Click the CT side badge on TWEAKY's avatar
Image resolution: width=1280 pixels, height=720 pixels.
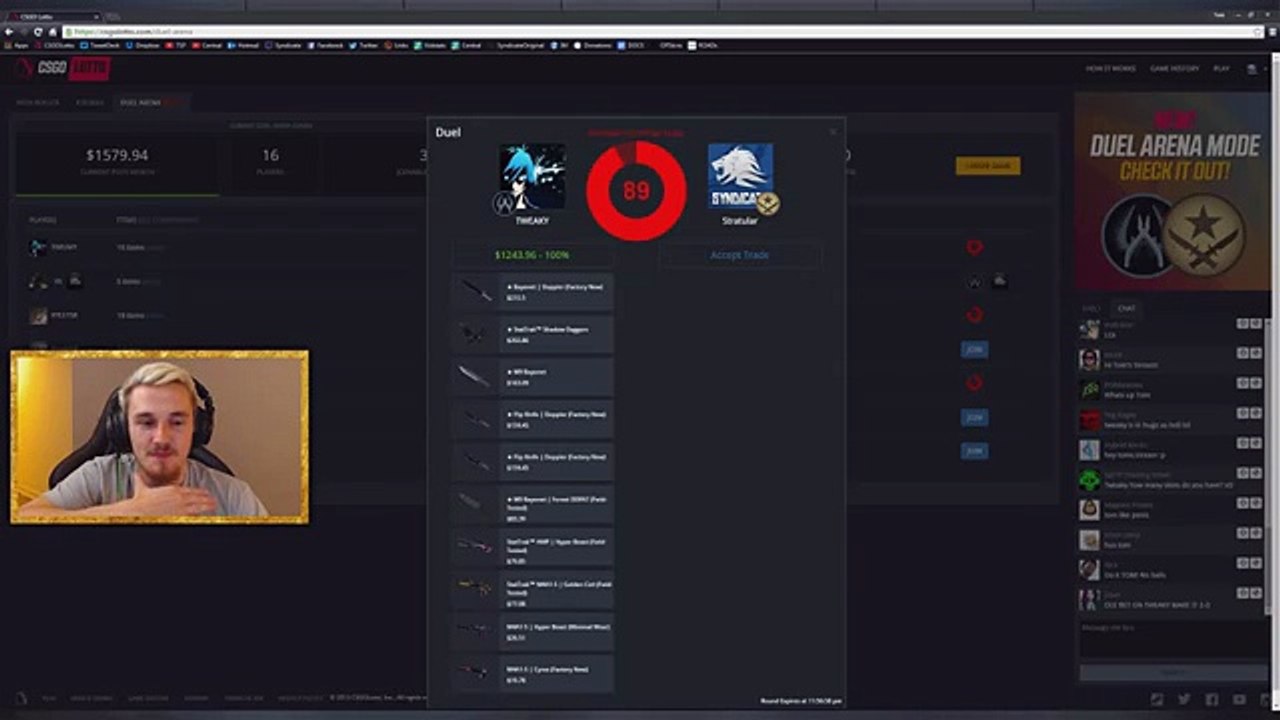[503, 203]
